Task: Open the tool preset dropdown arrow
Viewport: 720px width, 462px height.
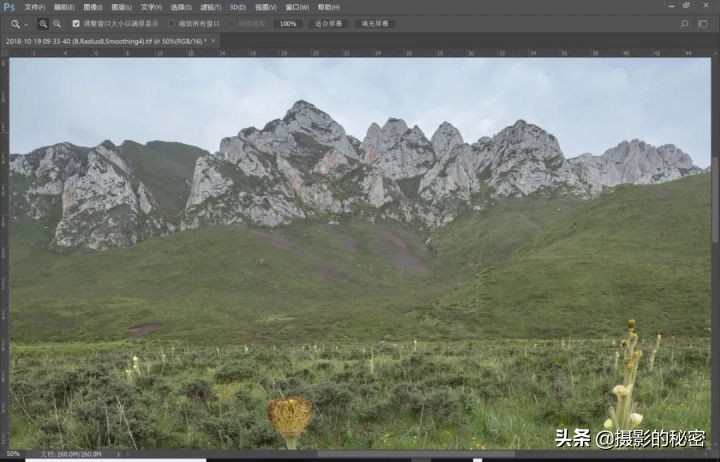Action: point(26,23)
